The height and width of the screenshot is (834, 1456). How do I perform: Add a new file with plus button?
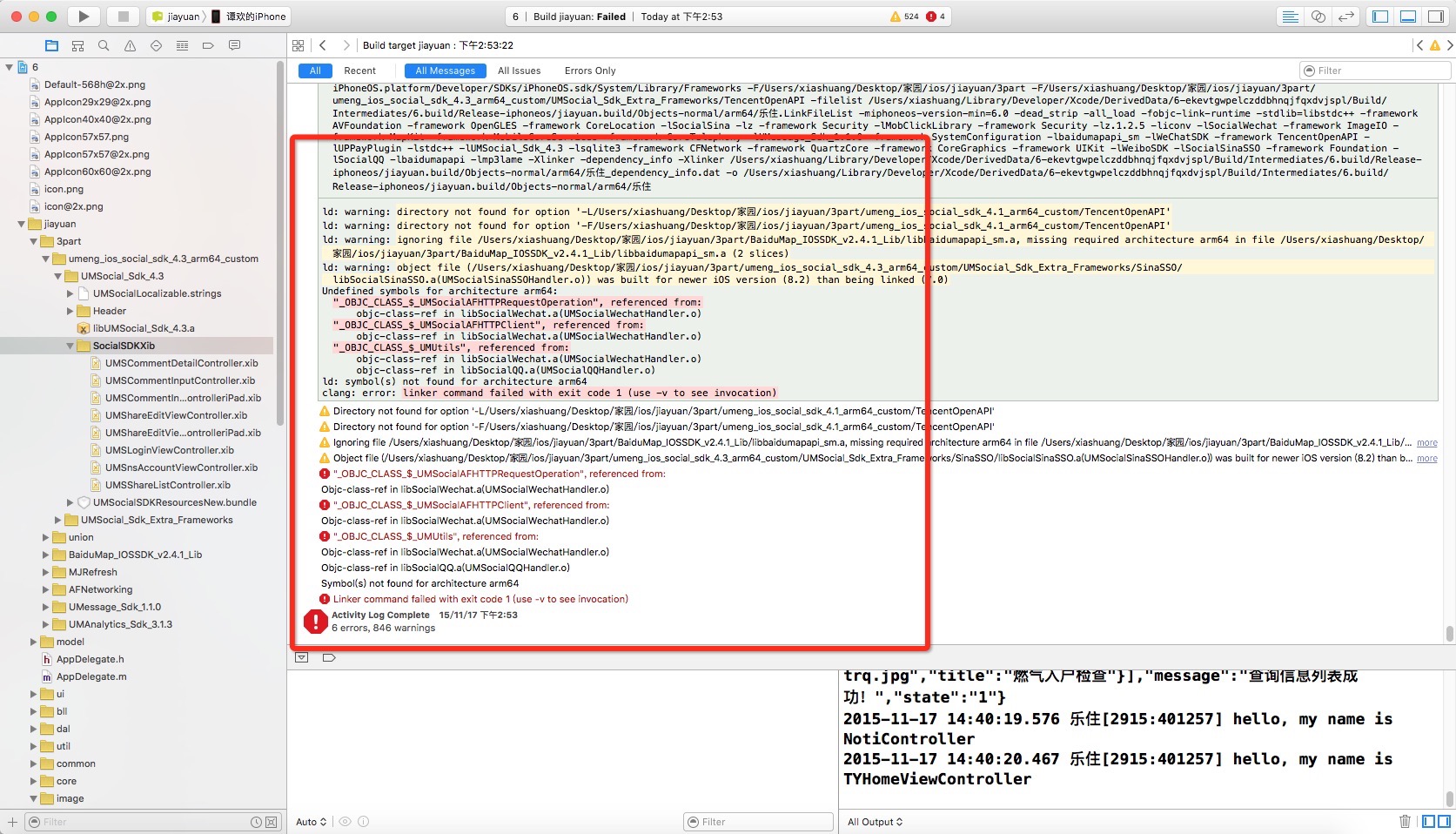12,822
